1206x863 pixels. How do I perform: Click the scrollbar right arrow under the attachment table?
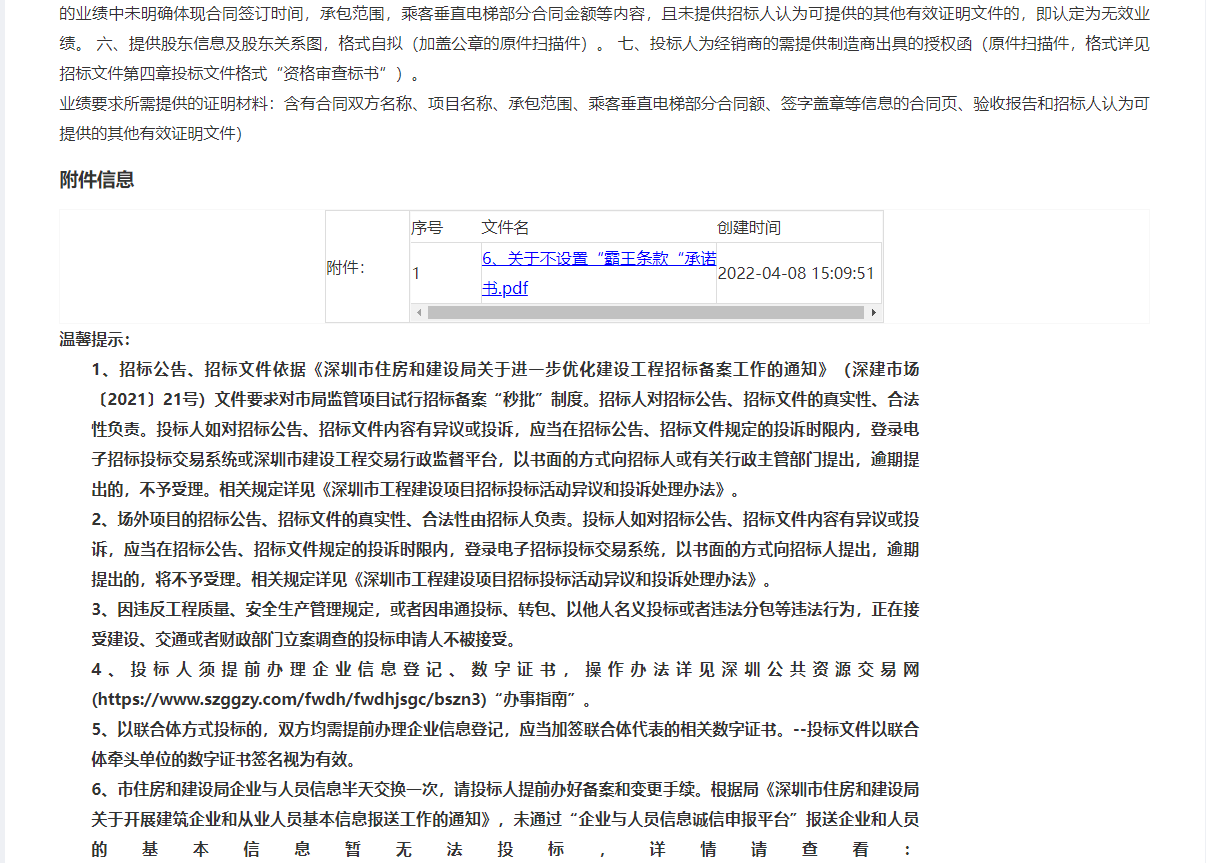pos(872,312)
